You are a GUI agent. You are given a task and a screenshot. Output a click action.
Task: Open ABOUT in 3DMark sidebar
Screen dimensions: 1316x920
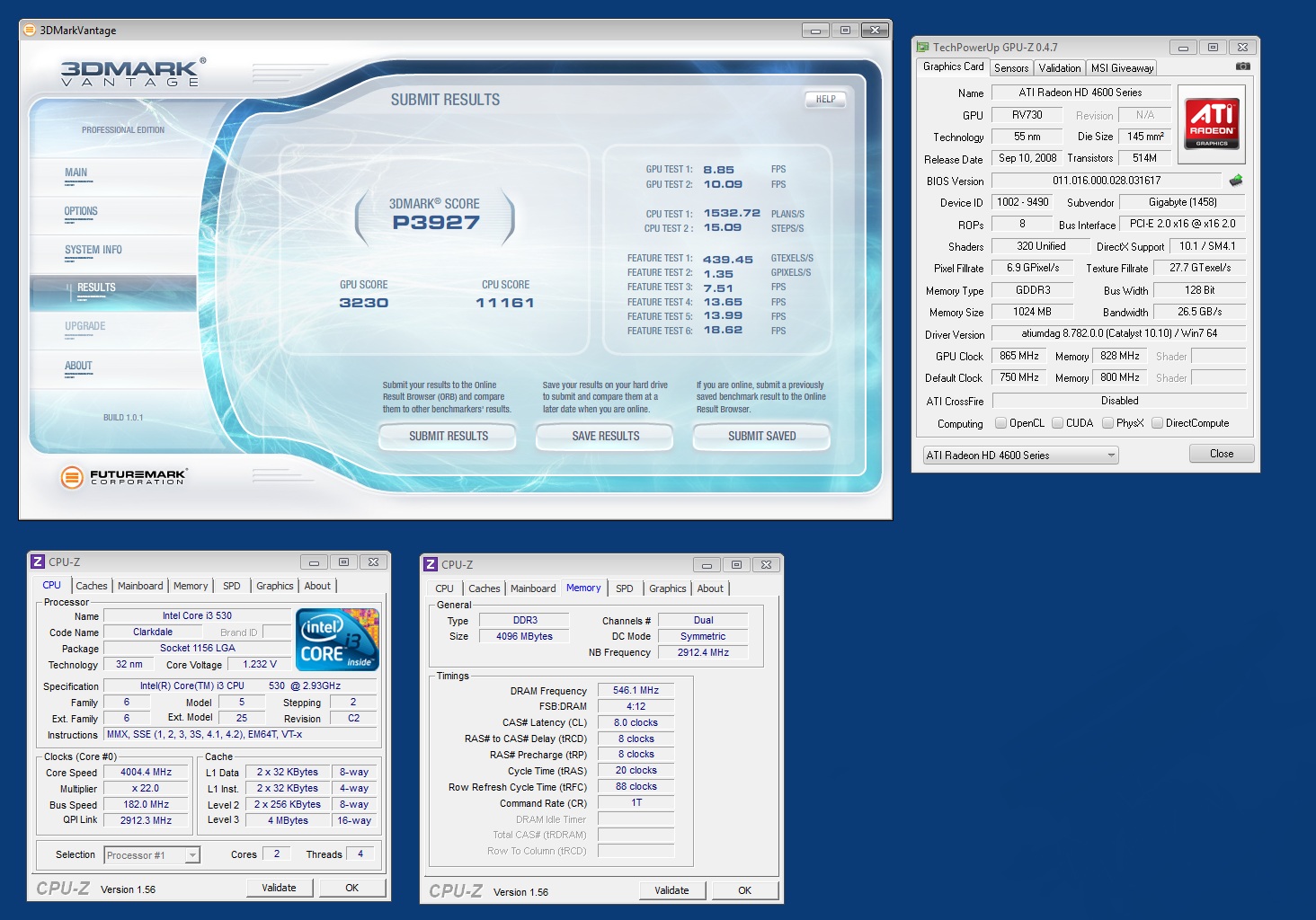[x=113, y=368]
